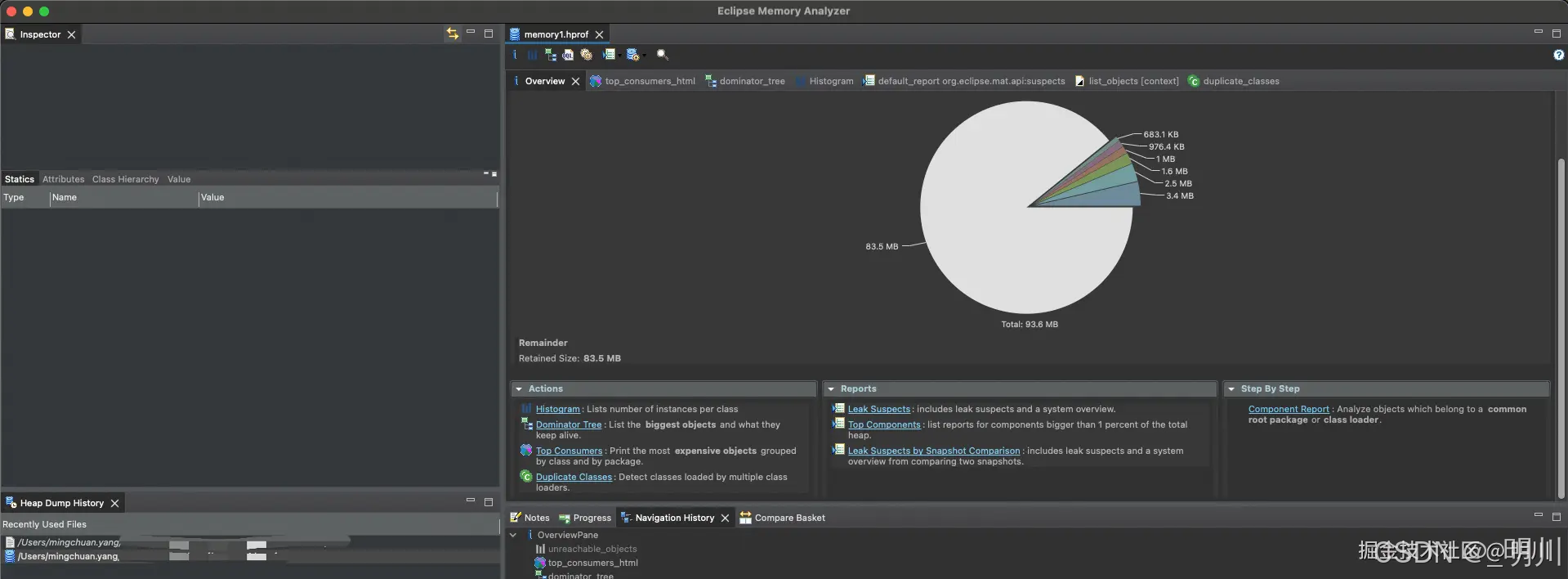This screenshot has width=1568, height=579.
Task: Select top_consumers_html in navigation history
Action: tap(592, 563)
